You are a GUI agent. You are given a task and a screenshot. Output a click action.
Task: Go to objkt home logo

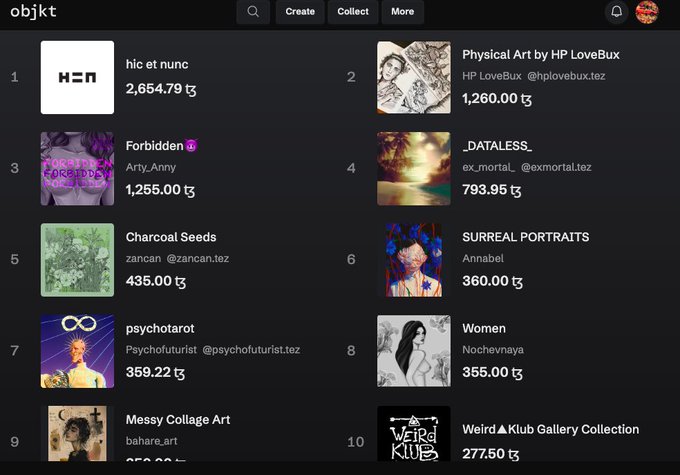point(33,11)
